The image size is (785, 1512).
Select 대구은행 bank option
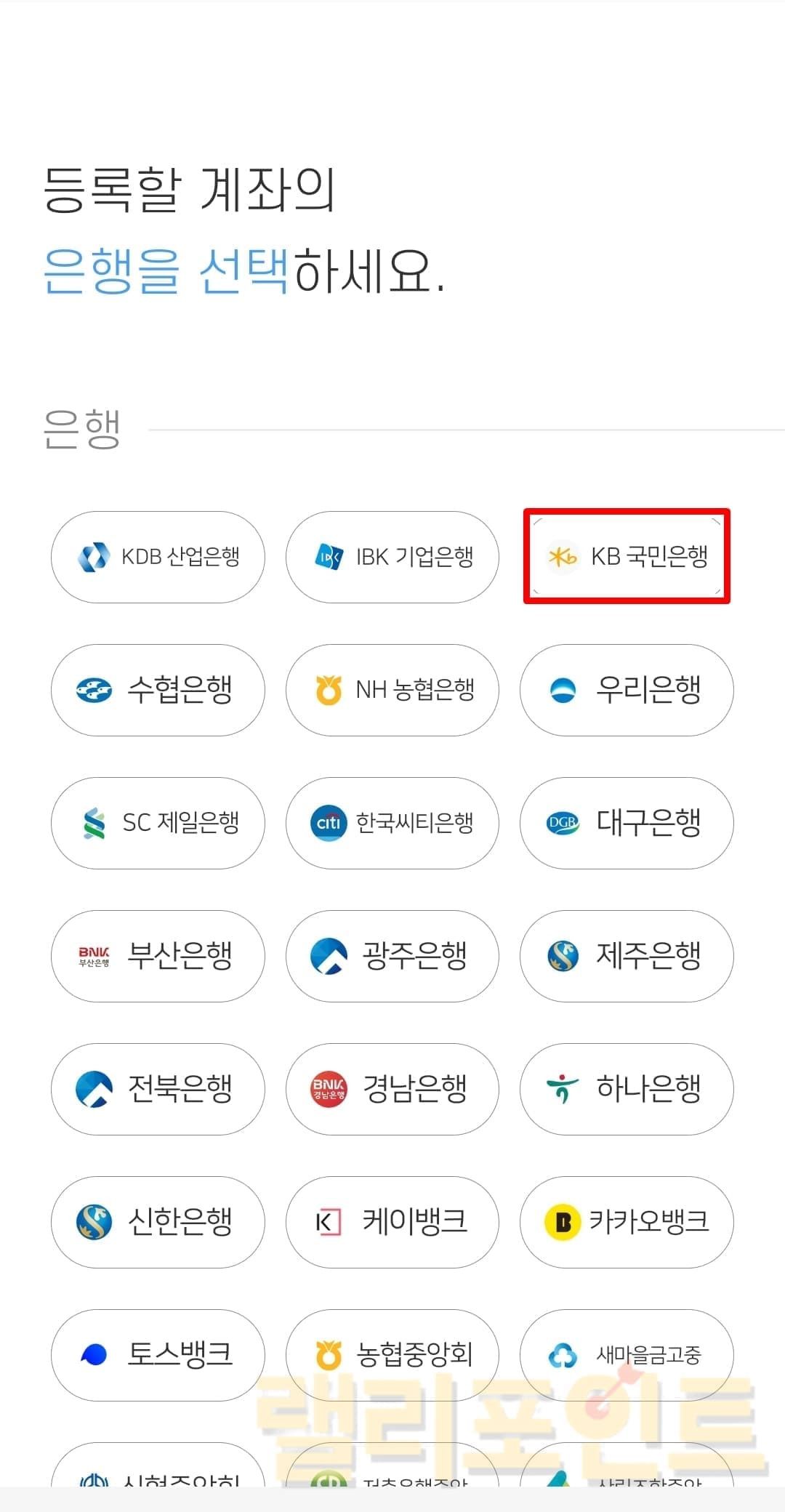[x=627, y=823]
